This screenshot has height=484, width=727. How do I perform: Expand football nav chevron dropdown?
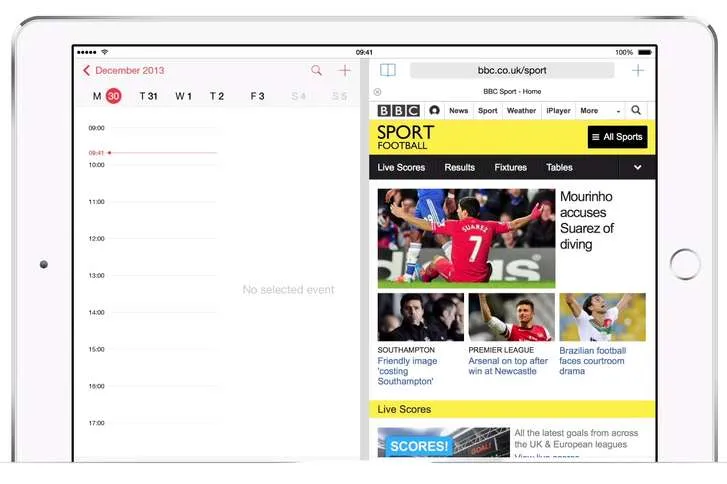click(638, 167)
